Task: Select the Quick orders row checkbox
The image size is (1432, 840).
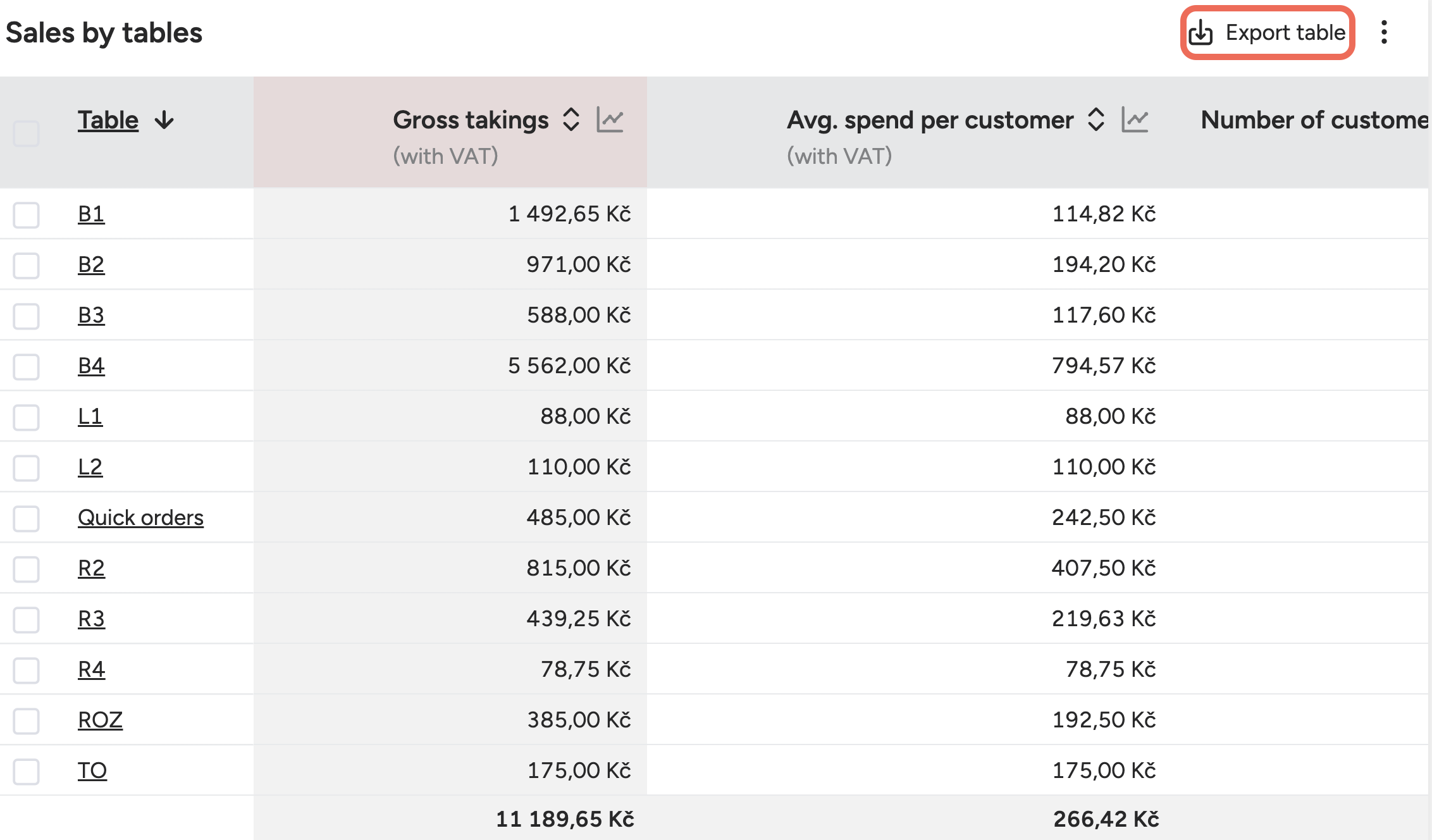Action: [27, 519]
